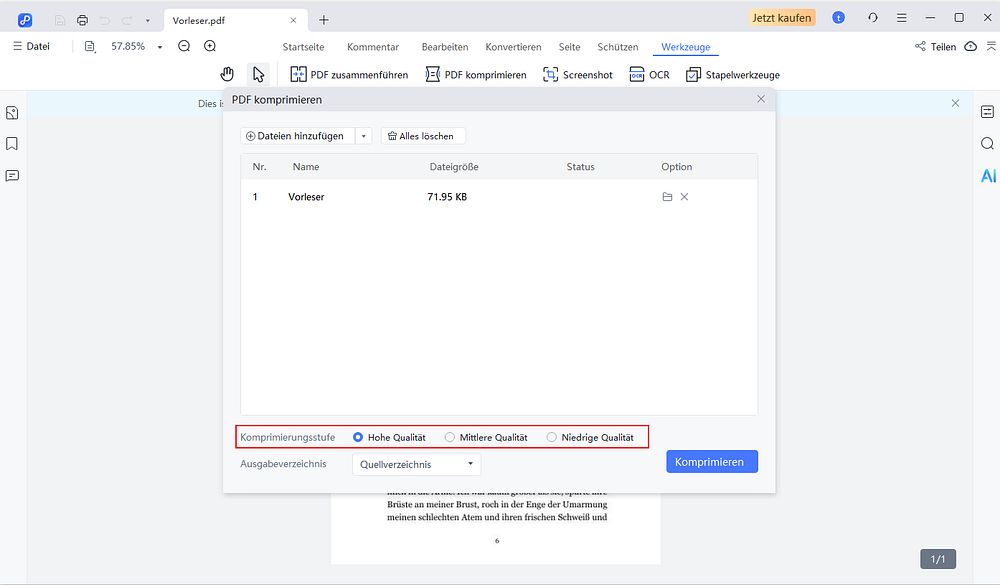This screenshot has height=585, width=1000.
Task: Click the Screenshot tool
Action: (577, 75)
